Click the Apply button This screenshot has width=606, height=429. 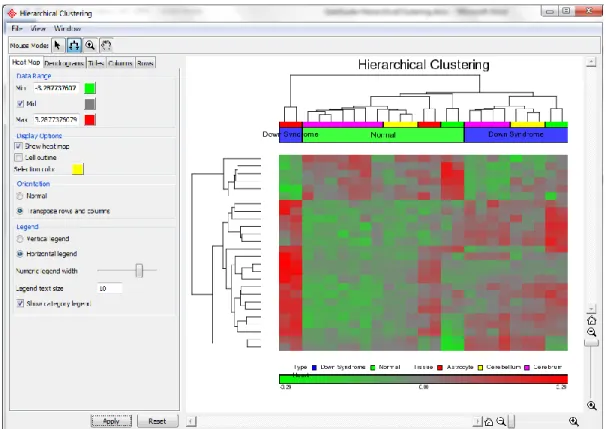(x=111, y=421)
